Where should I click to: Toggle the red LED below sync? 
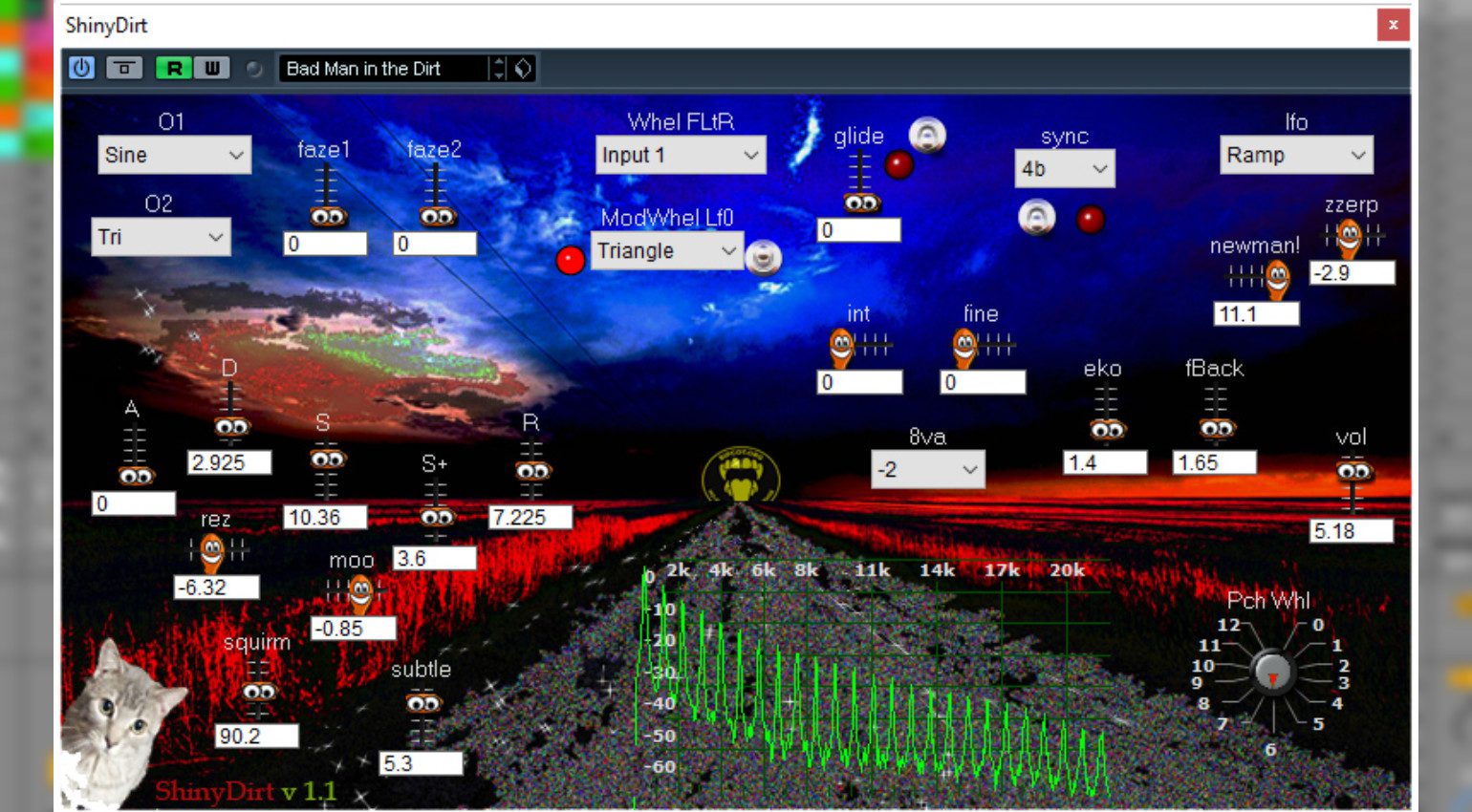1090,220
